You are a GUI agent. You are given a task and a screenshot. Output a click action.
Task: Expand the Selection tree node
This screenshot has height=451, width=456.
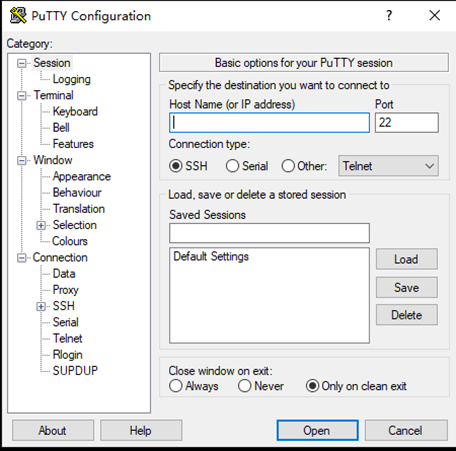pos(41,226)
